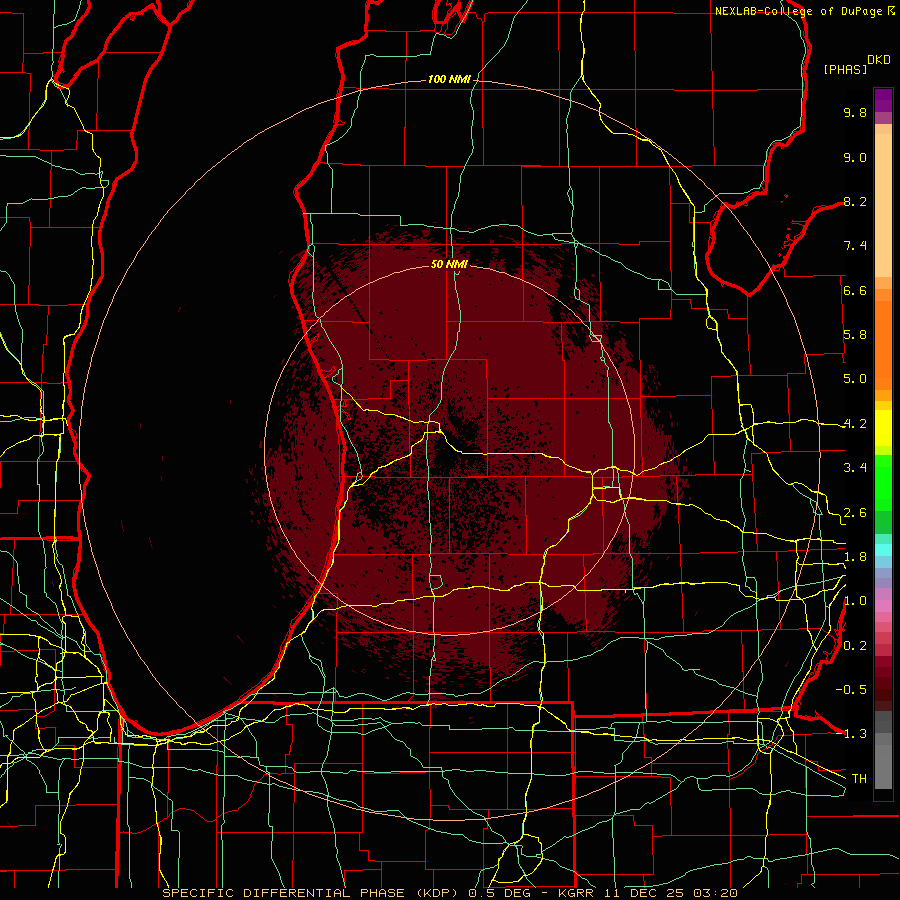Viewport: 900px width, 900px height.
Task: Click the 6.6 legend value
Action: click(x=855, y=290)
